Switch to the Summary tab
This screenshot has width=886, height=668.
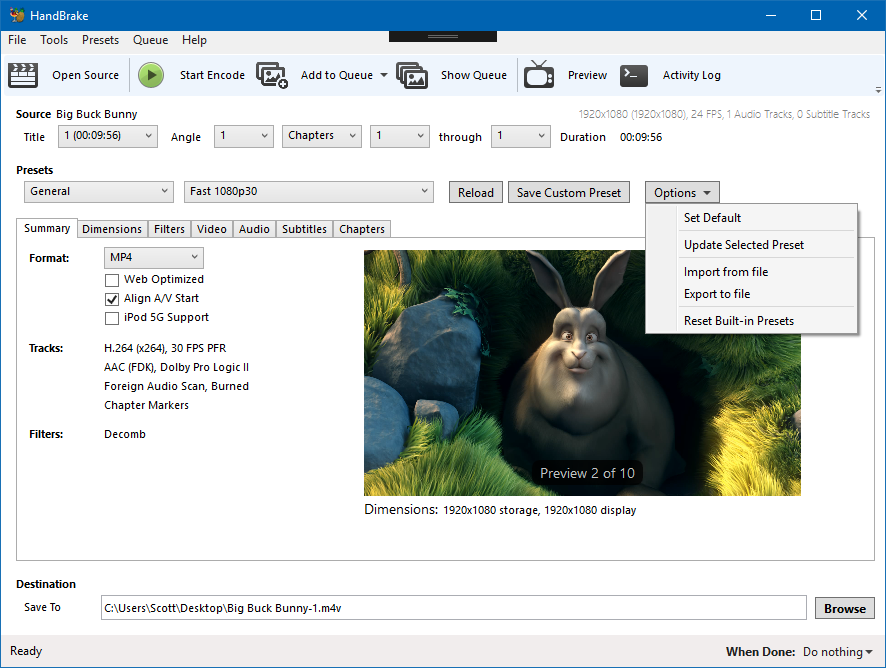(47, 228)
